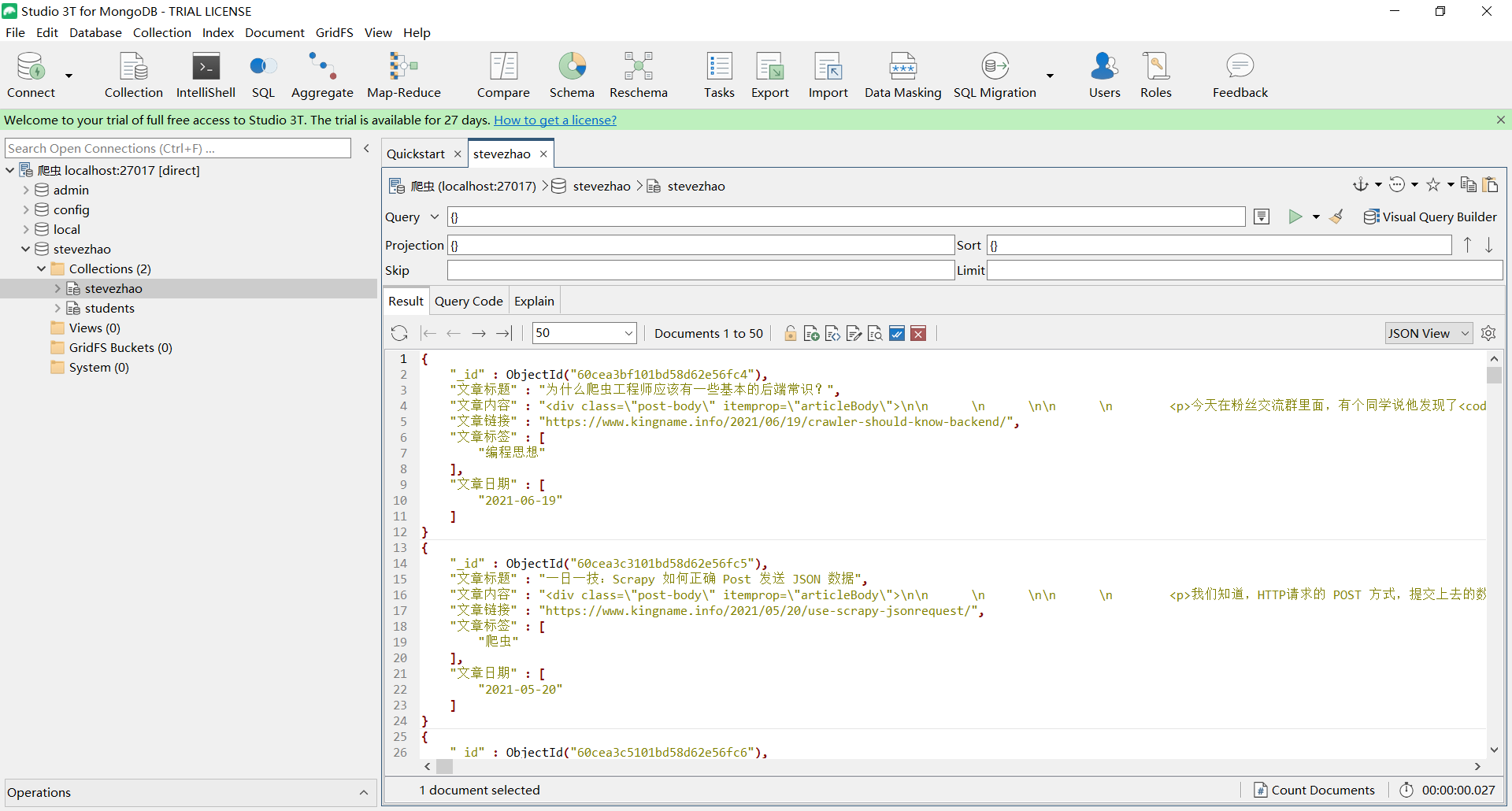The width and height of the screenshot is (1512, 811).
Task: Refresh results with the reload icon
Action: tap(399, 333)
